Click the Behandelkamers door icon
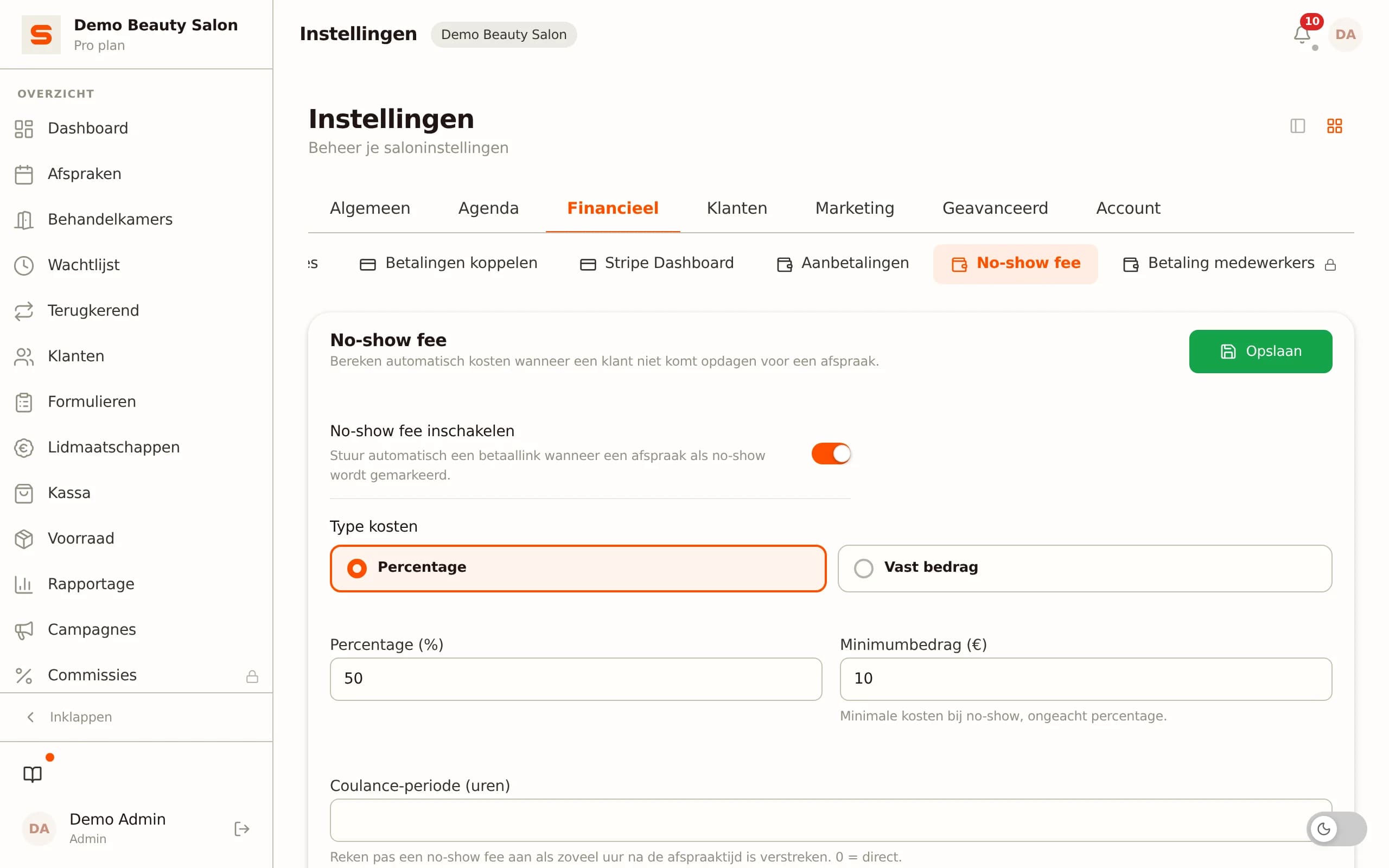This screenshot has height=868, width=1389. click(23, 220)
